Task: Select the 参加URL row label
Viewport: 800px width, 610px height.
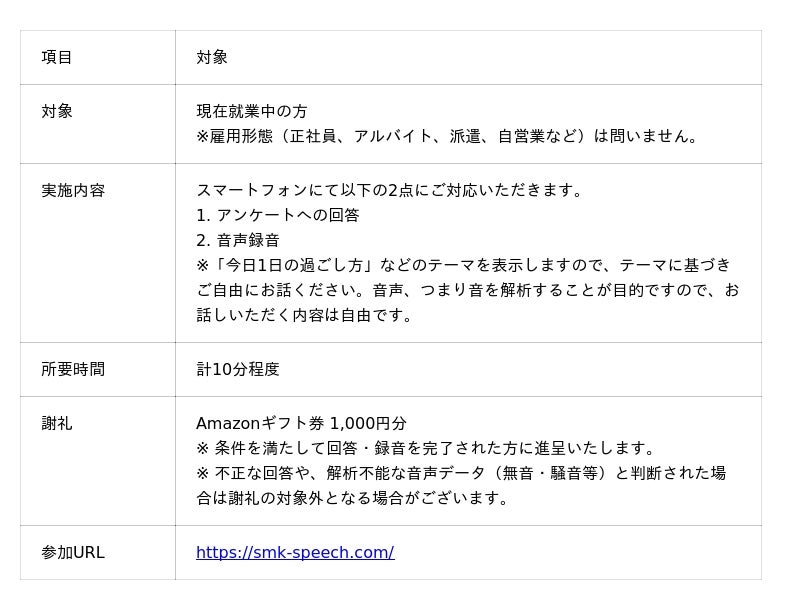Action: [73, 552]
